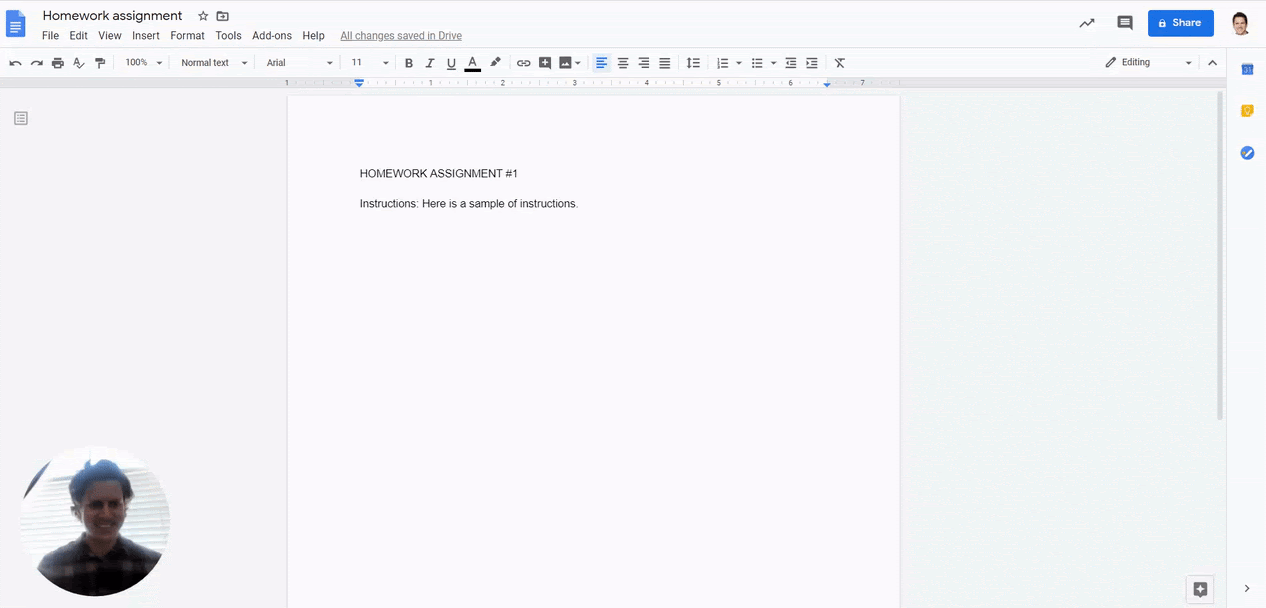Insert link using chain icon

click(x=523, y=63)
